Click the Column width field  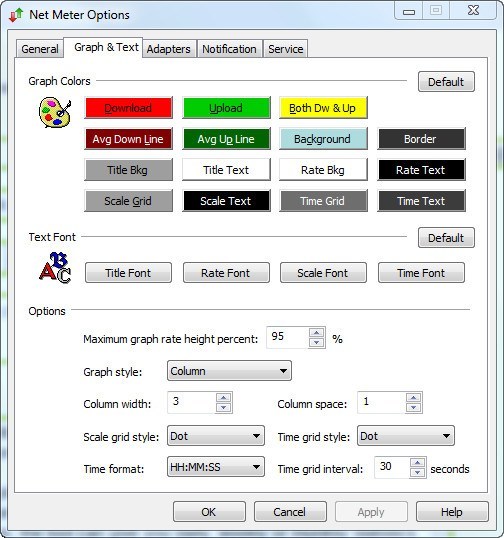191,402
